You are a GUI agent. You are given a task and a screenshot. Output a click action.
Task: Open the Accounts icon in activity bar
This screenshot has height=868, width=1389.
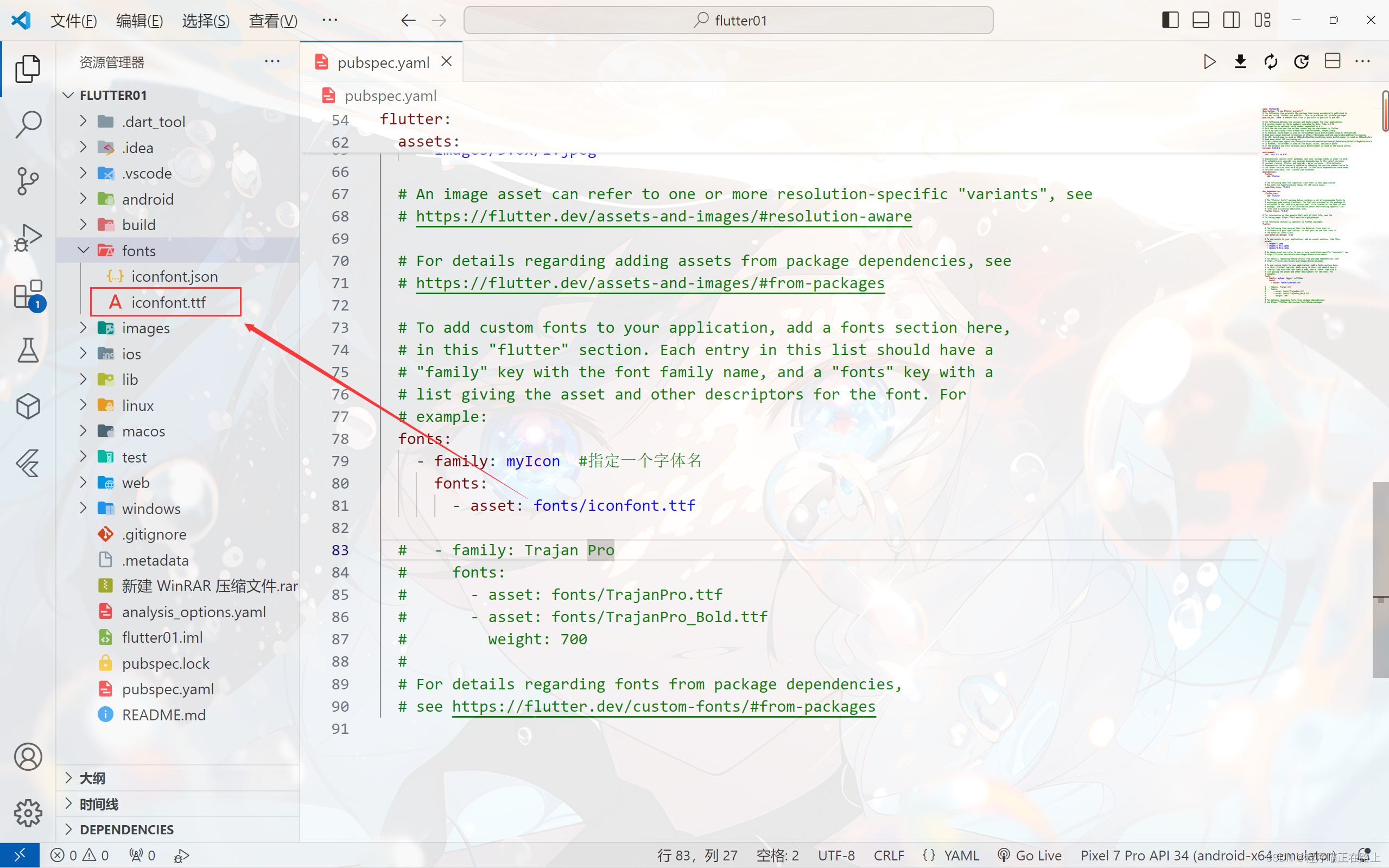[x=28, y=757]
